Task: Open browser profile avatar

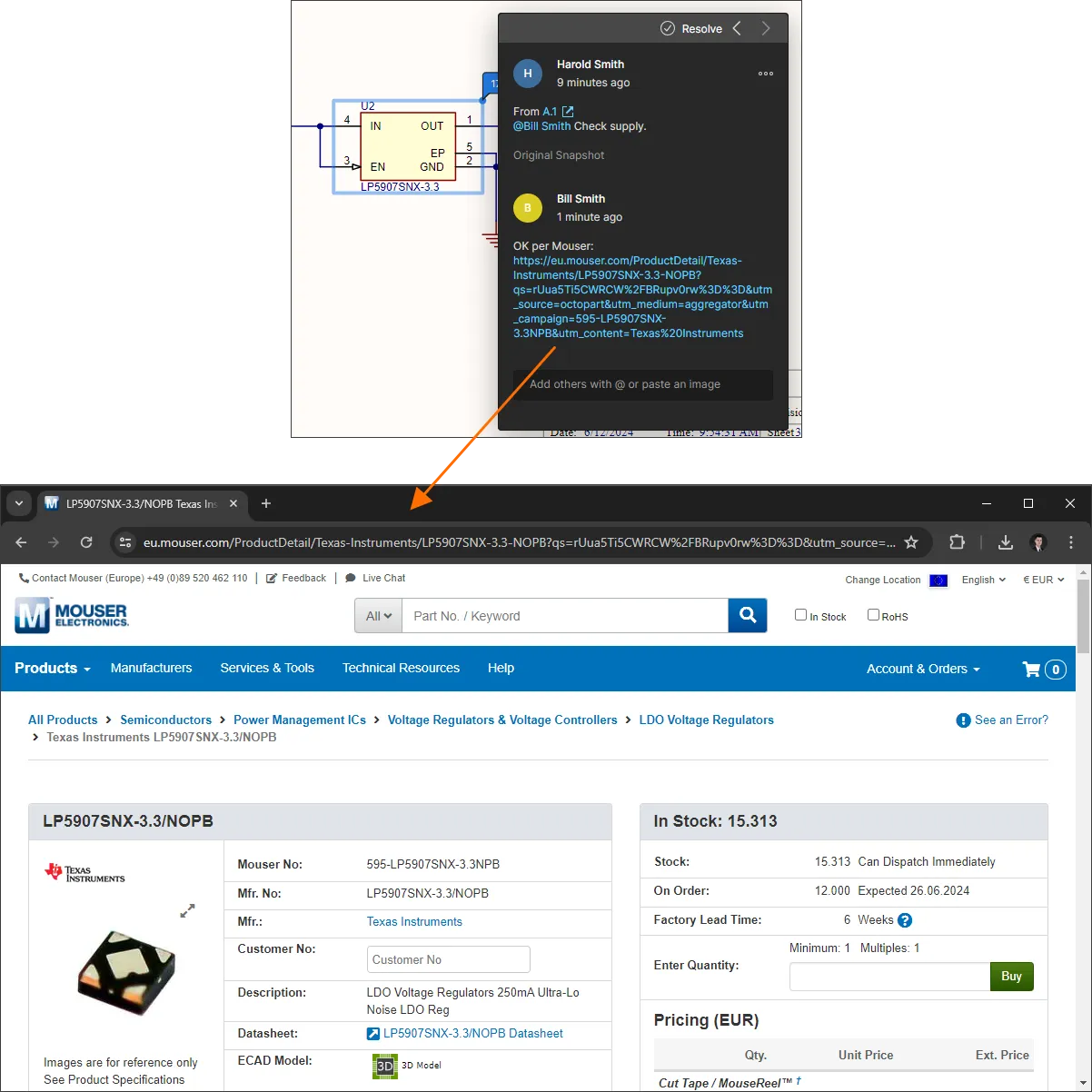Action: tap(1038, 542)
